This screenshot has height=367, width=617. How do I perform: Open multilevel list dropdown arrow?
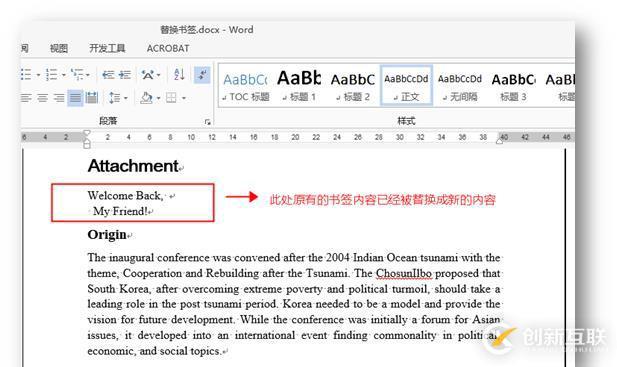87,75
